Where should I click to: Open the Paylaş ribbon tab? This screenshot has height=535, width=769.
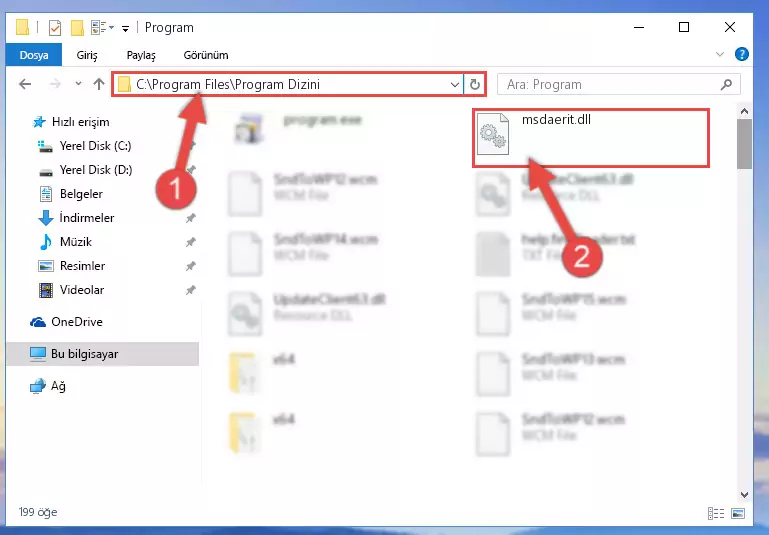[141, 55]
